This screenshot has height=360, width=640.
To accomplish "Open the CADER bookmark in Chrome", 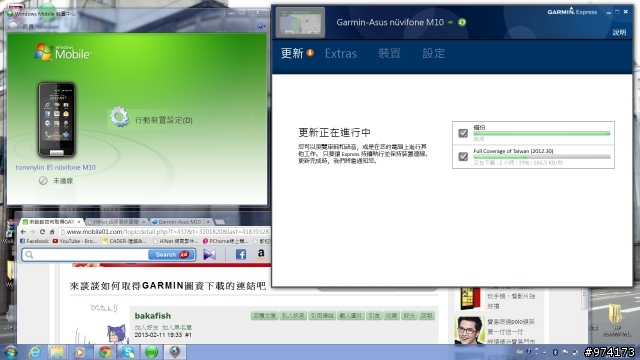I will coord(124,241).
